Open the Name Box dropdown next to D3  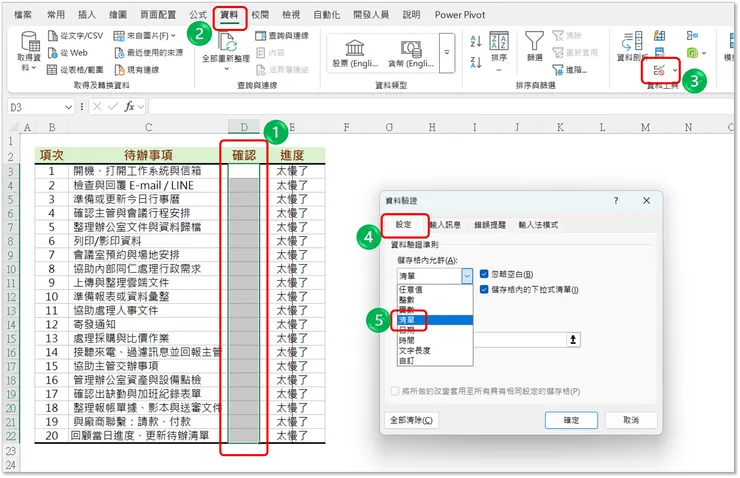pos(68,107)
